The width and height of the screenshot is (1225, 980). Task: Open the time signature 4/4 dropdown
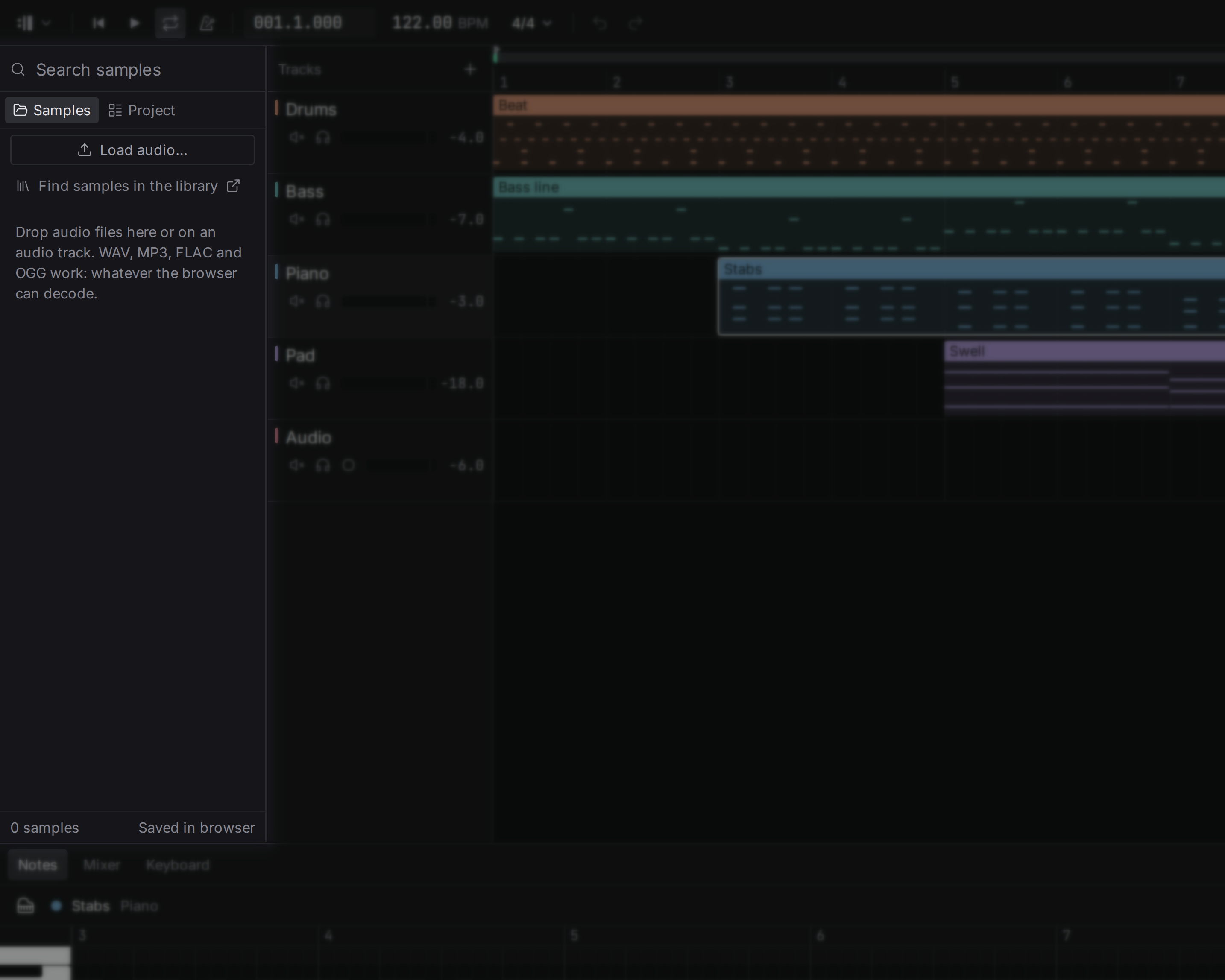pos(531,23)
